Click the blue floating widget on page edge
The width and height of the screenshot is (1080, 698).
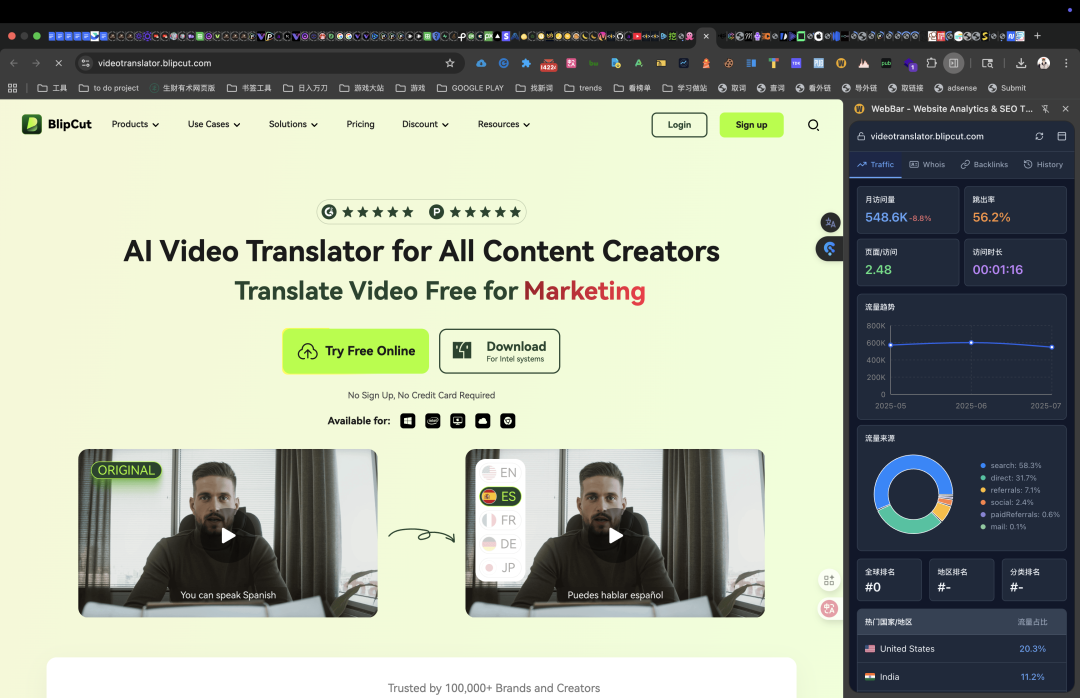pos(829,249)
